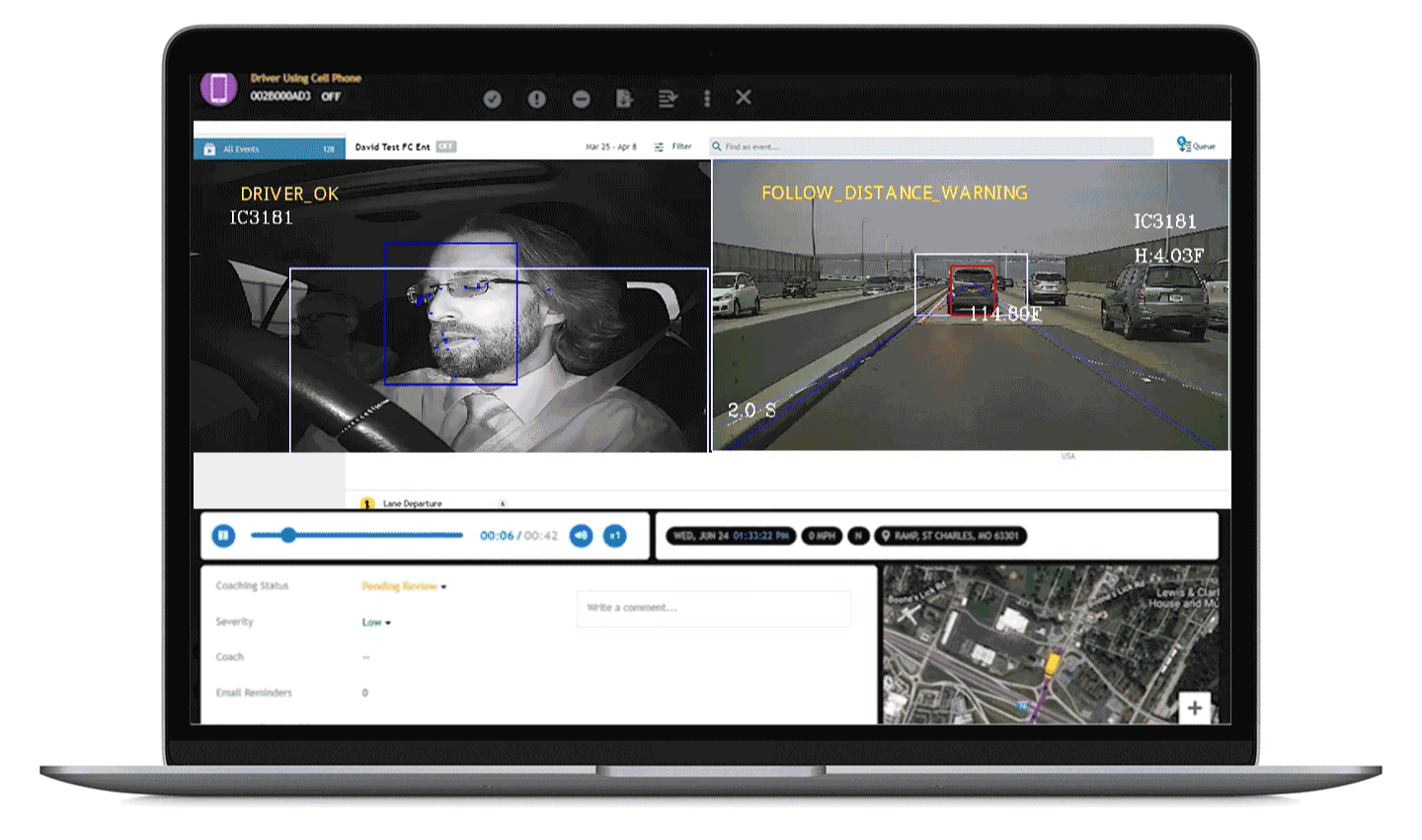The width and height of the screenshot is (1422, 840).
Task: Close the event viewer with X
Action: click(x=744, y=97)
